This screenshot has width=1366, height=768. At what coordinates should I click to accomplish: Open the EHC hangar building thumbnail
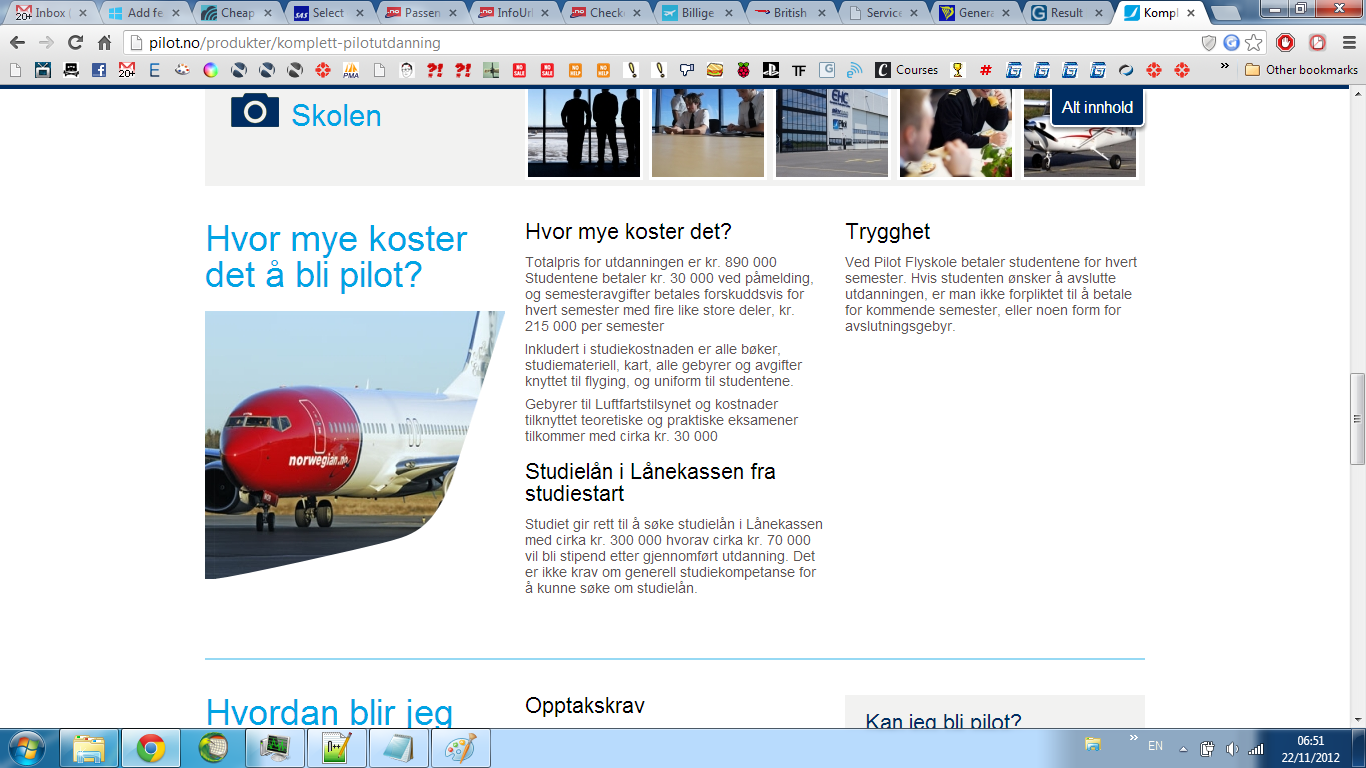[832, 132]
